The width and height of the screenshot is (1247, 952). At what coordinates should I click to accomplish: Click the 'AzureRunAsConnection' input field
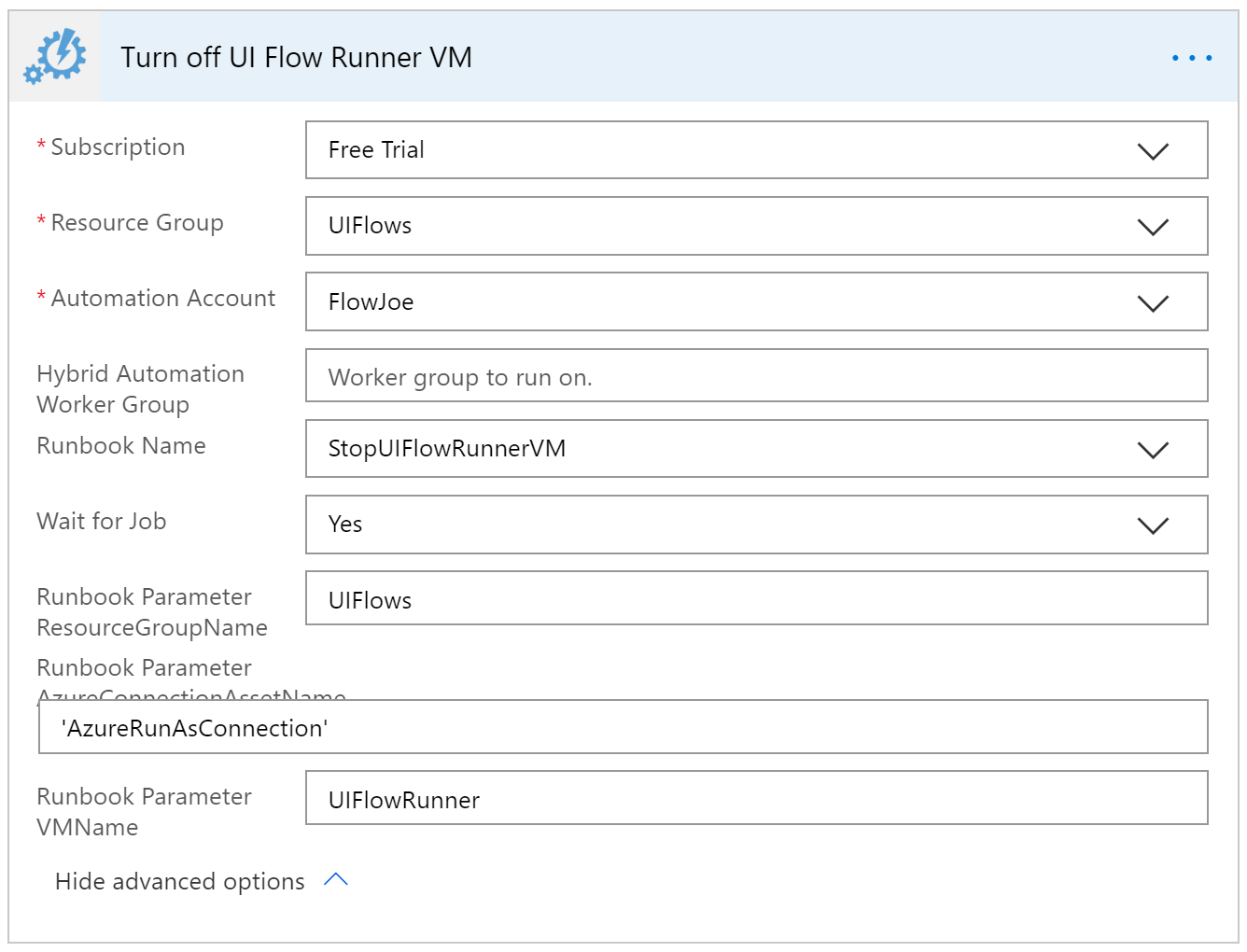coord(623,727)
